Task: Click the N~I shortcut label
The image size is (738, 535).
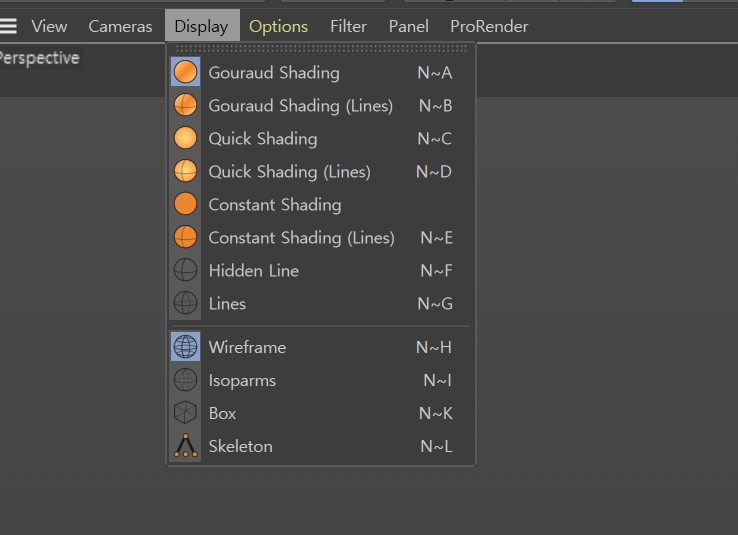Action: point(438,380)
